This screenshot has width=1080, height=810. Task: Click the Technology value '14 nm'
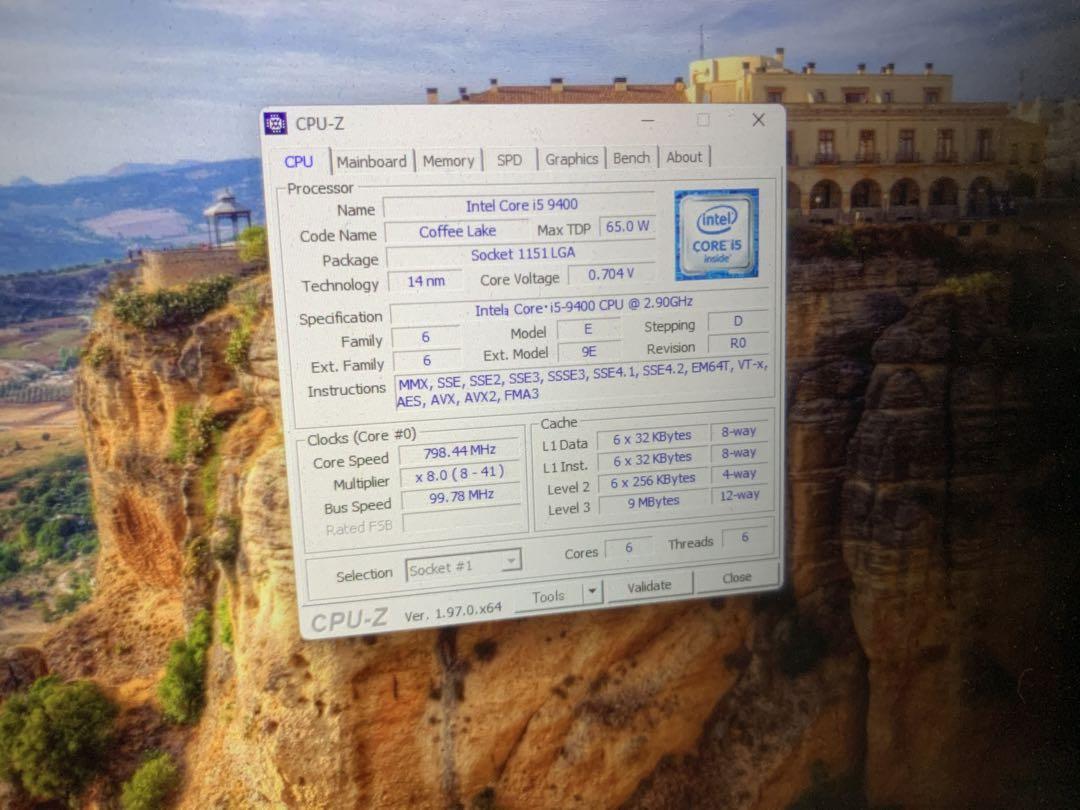[x=426, y=281]
